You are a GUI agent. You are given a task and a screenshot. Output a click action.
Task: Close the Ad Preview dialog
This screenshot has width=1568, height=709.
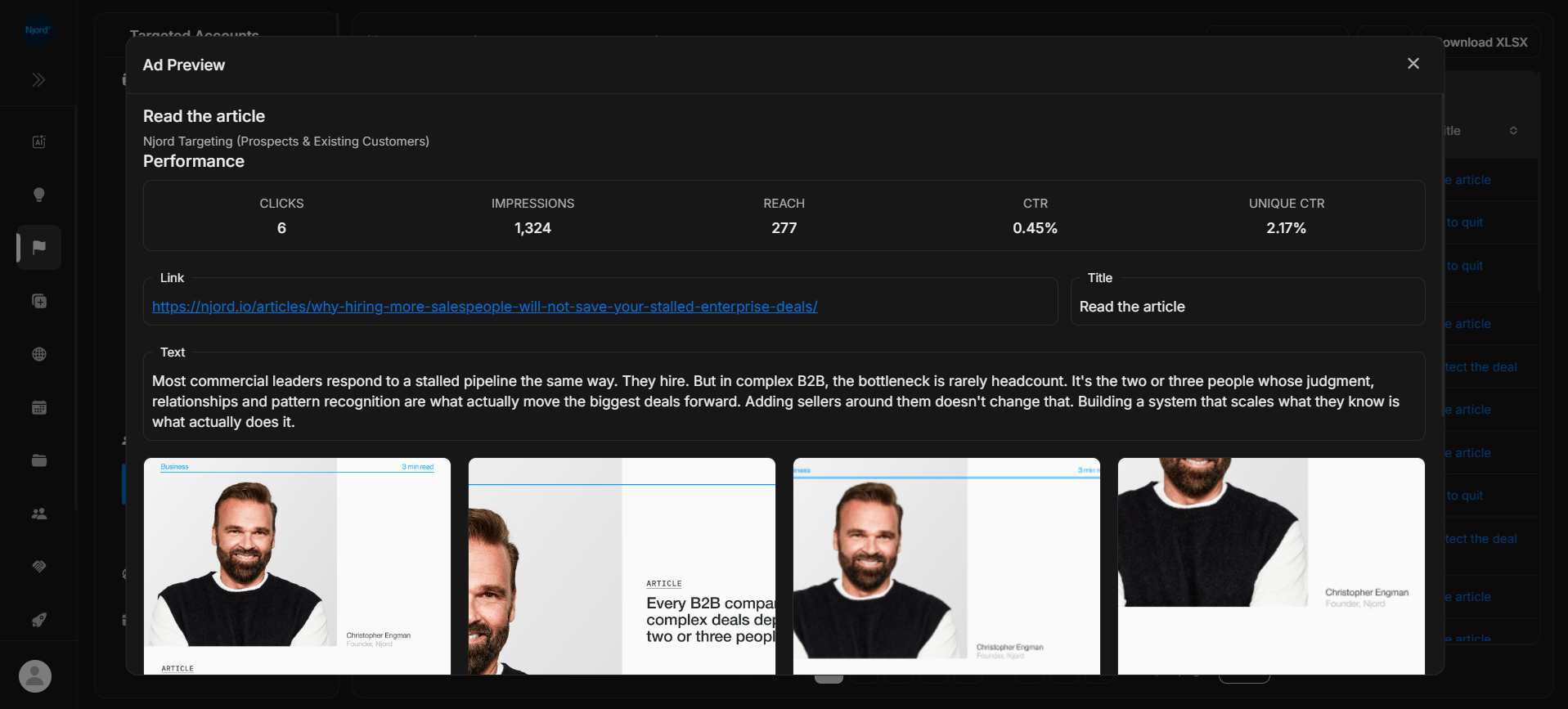click(1413, 64)
